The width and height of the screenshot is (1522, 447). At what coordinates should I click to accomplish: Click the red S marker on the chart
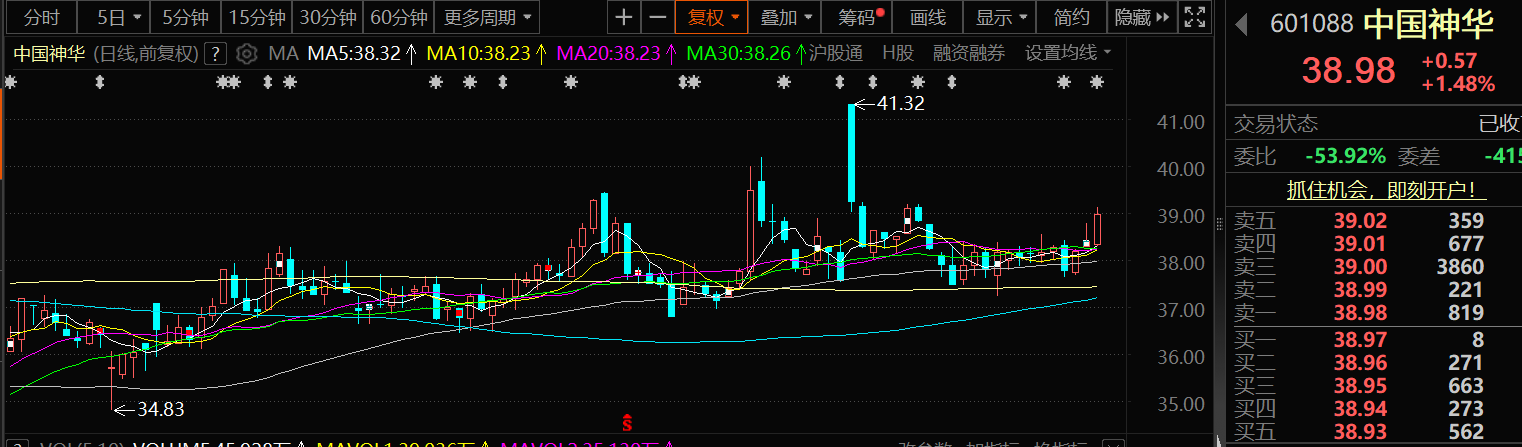click(x=627, y=424)
